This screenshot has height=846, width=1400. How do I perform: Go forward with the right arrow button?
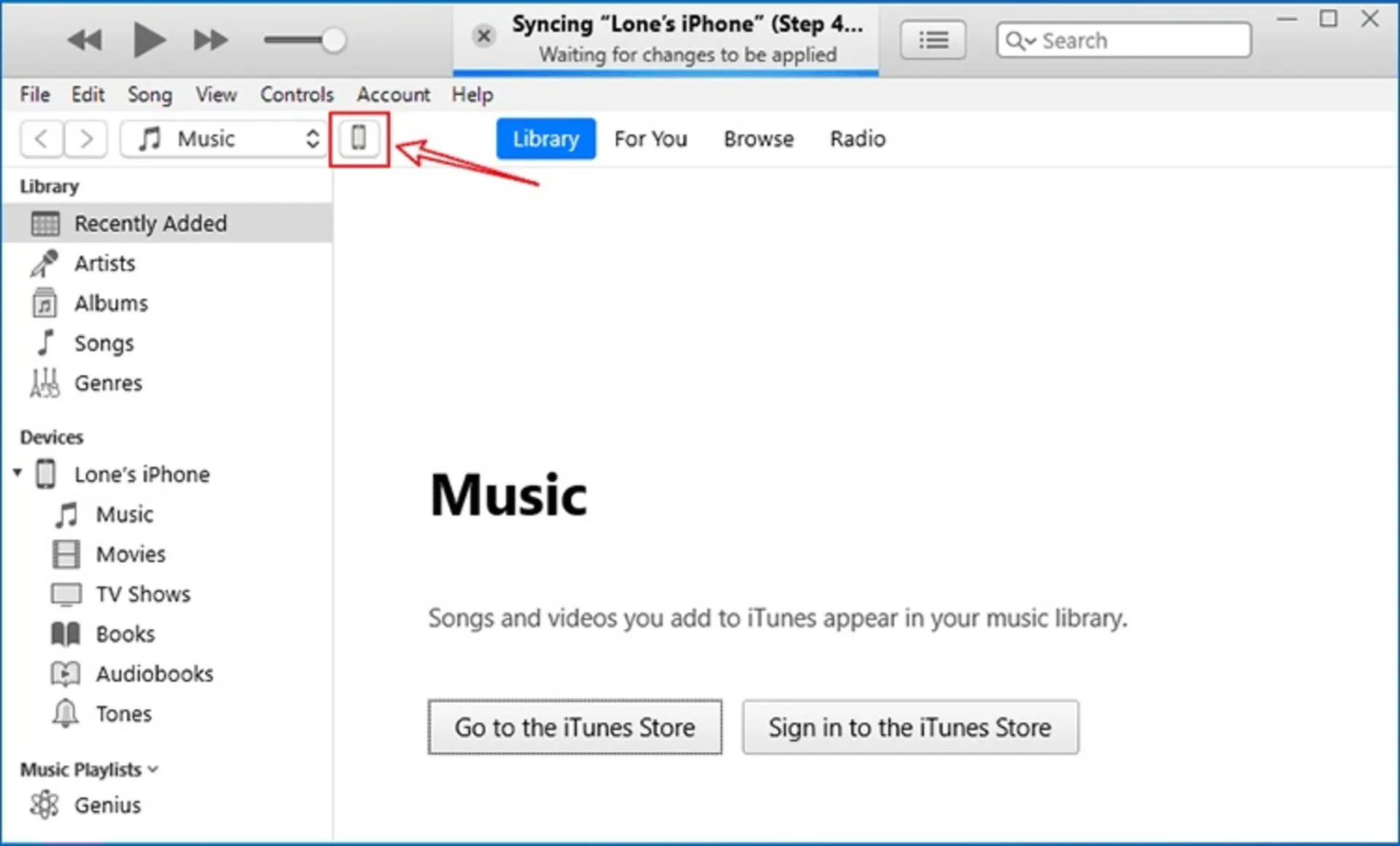pyautogui.click(x=86, y=139)
